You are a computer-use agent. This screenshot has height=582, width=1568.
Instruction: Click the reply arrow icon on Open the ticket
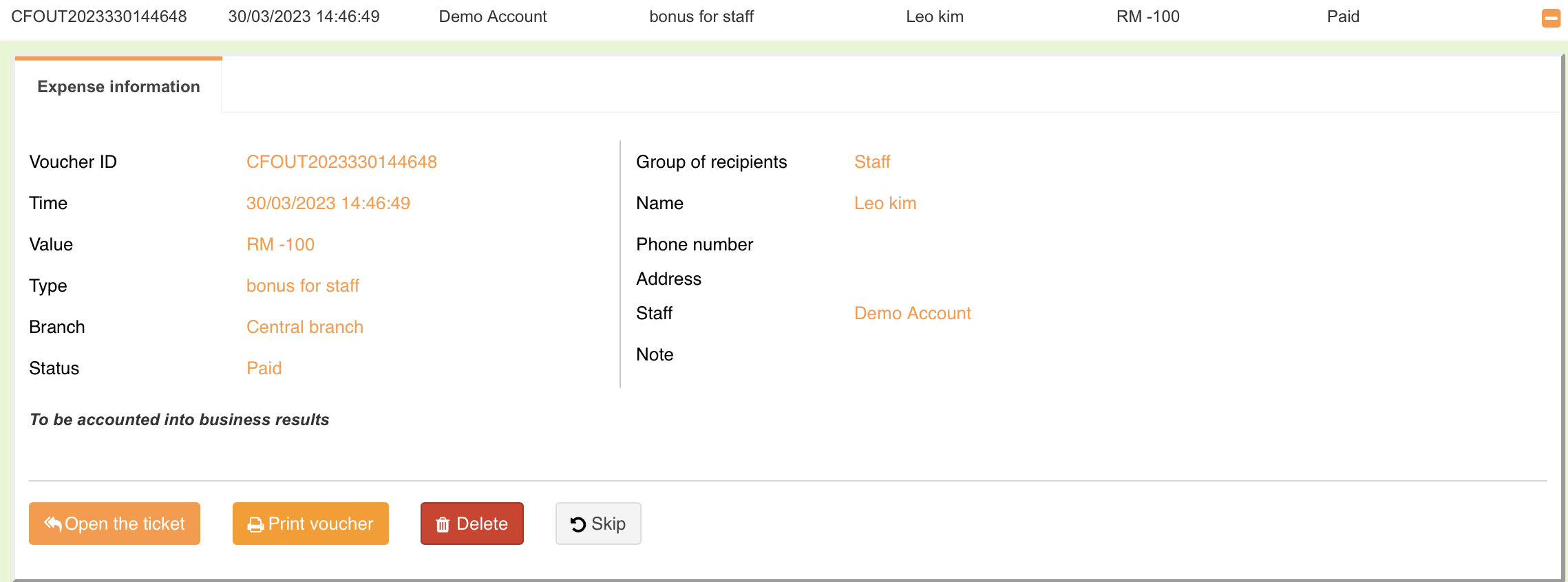53,524
